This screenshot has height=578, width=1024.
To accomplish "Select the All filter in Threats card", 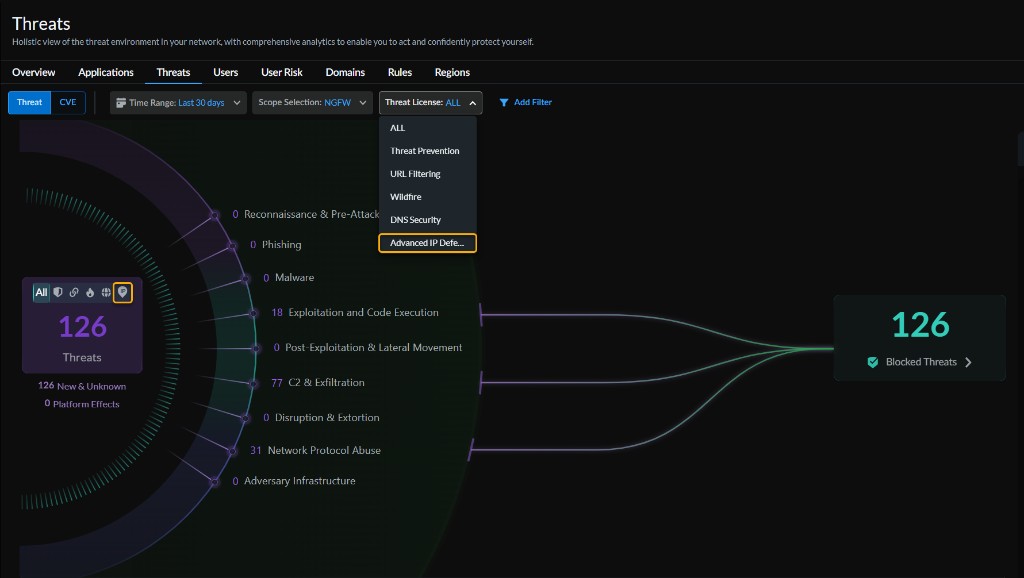I will [x=41, y=293].
